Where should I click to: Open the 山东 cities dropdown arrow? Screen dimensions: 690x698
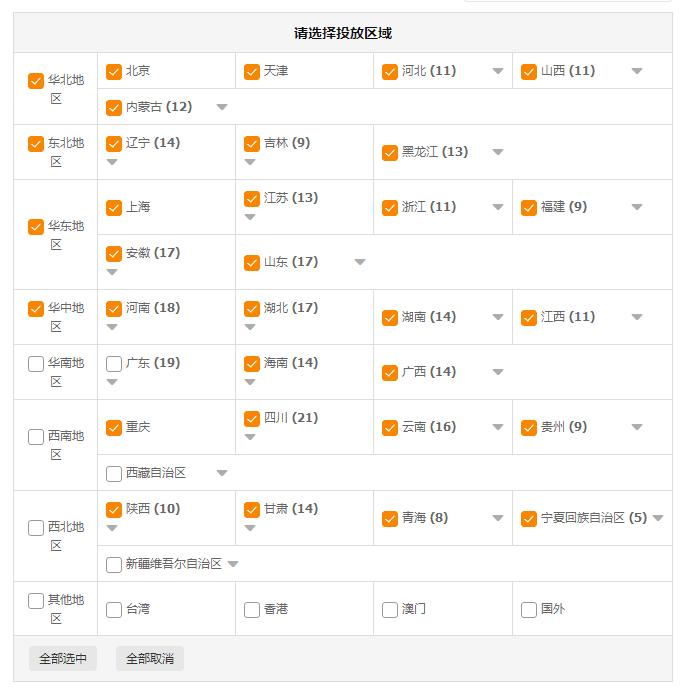360,263
